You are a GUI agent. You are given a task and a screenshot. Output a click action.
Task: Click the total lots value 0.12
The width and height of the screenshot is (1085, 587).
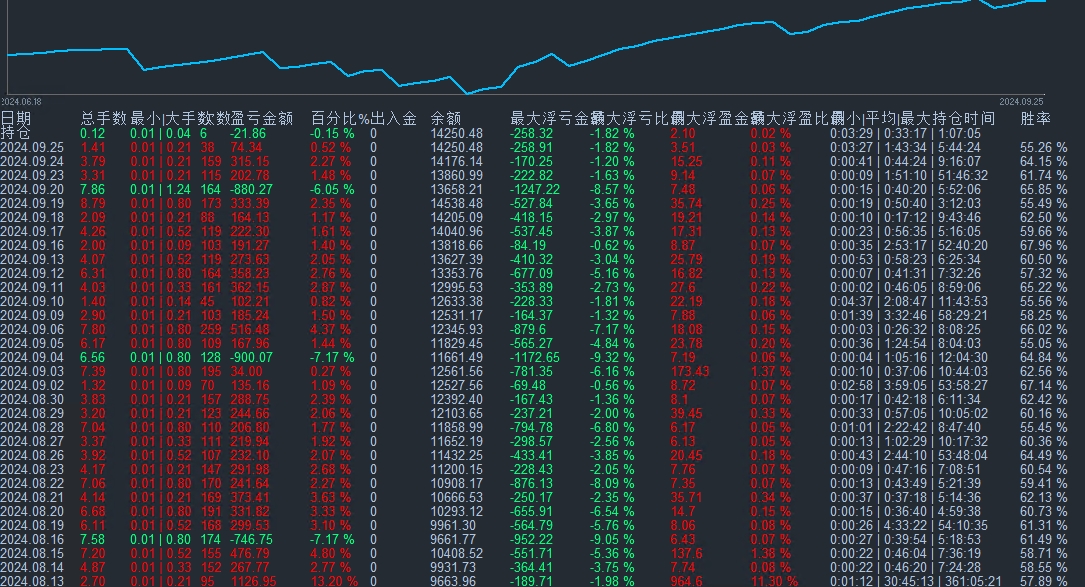pyautogui.click(x=93, y=134)
